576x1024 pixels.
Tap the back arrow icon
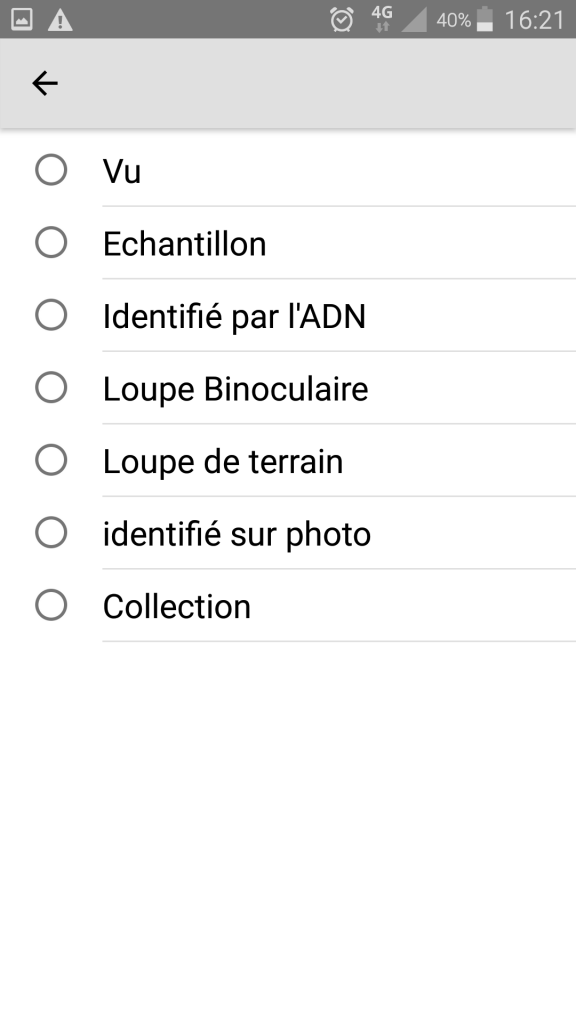click(45, 84)
